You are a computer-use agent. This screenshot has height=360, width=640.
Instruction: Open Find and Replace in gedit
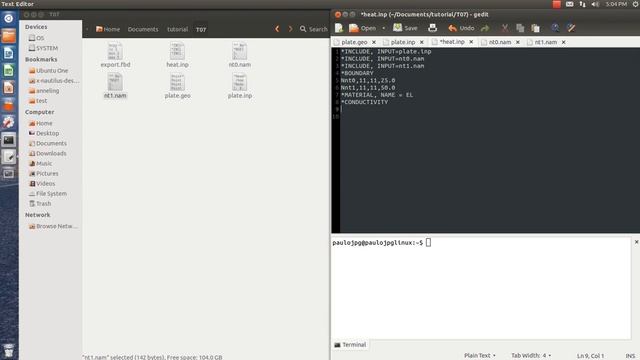tap(571, 28)
